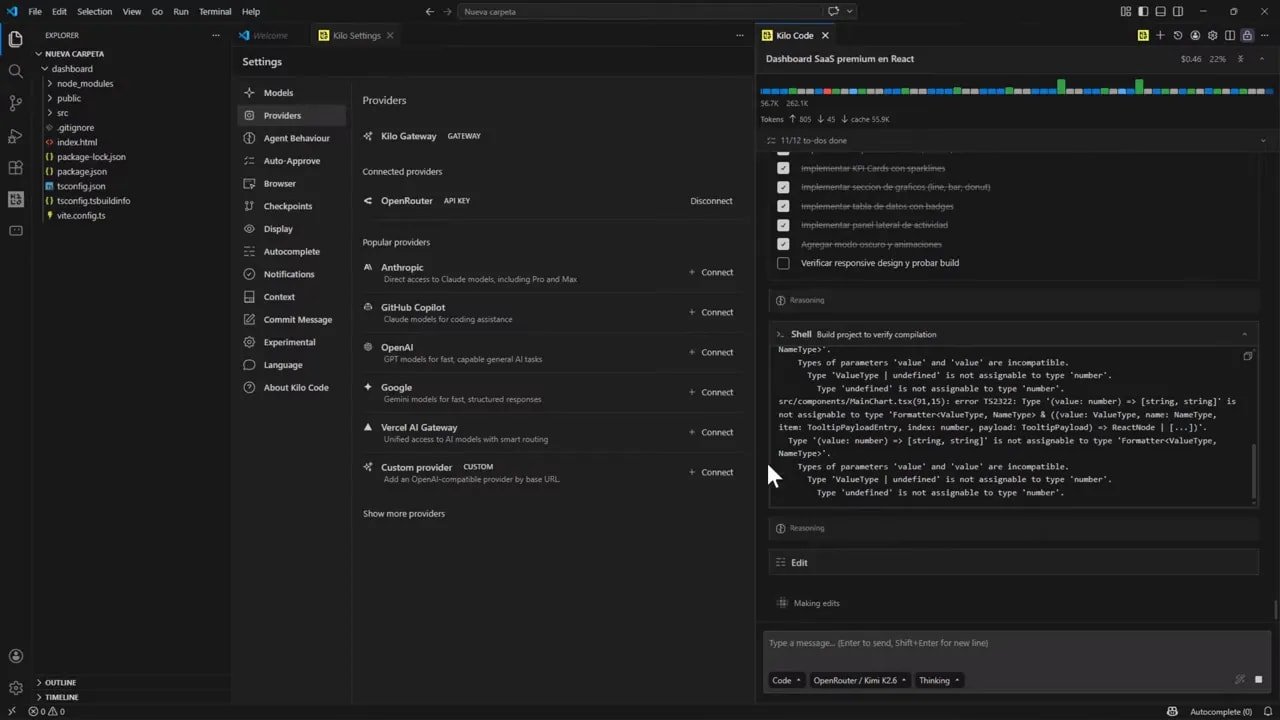This screenshot has width=1280, height=720.
Task: Select Checkpoints settings section
Action: pos(292,206)
